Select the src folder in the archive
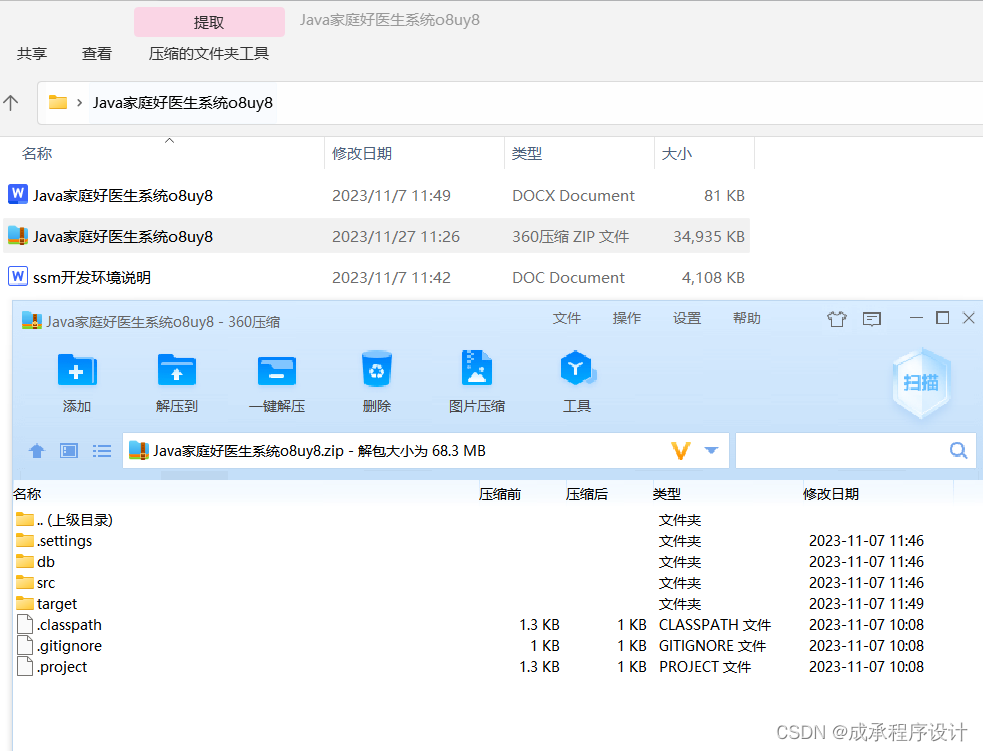The height and width of the screenshot is (751, 983). [46, 583]
